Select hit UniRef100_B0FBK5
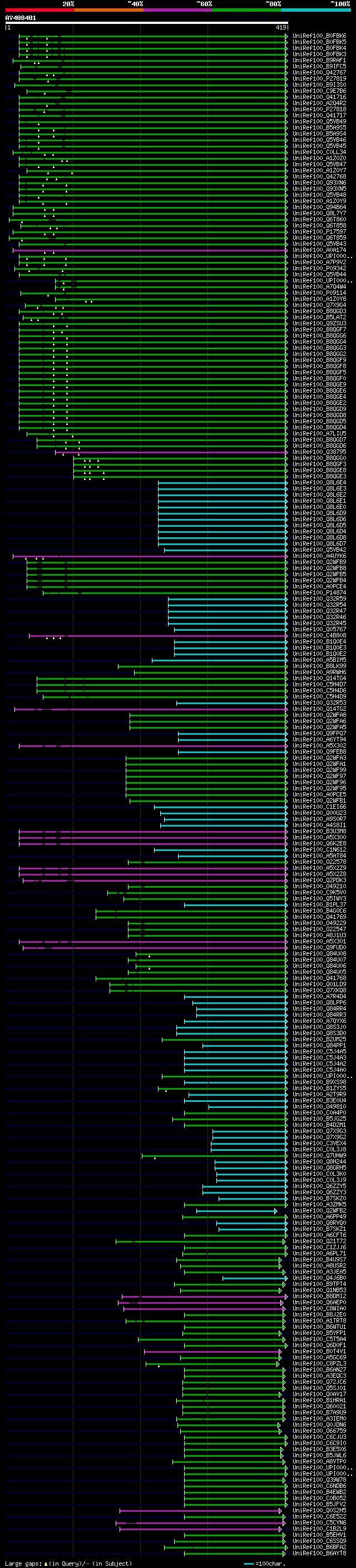Screen dimensions: 356x1568 pos(319,42)
